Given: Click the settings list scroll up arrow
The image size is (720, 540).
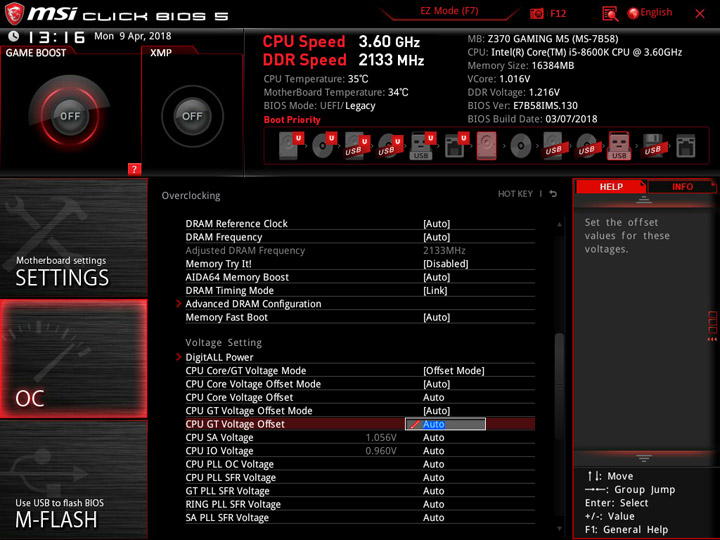Looking at the screenshot, I should tap(559, 225).
